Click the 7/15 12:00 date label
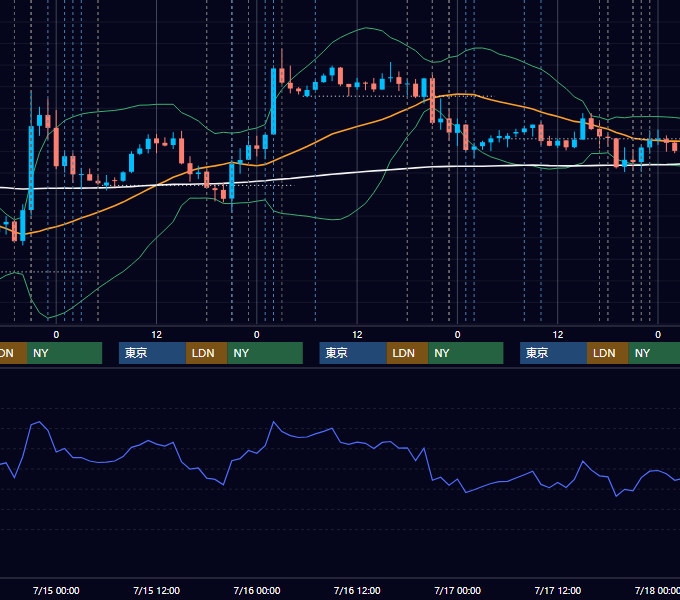This screenshot has height=600, width=680. [x=157, y=590]
